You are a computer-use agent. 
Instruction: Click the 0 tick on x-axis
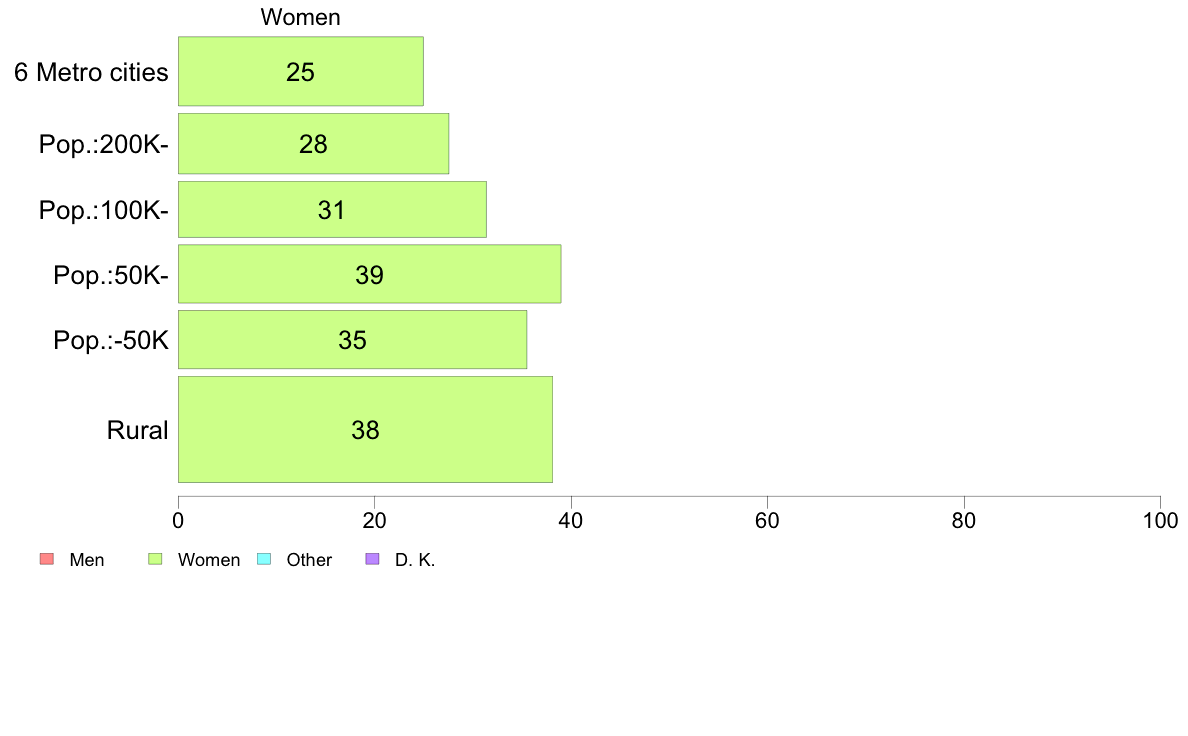click(178, 521)
